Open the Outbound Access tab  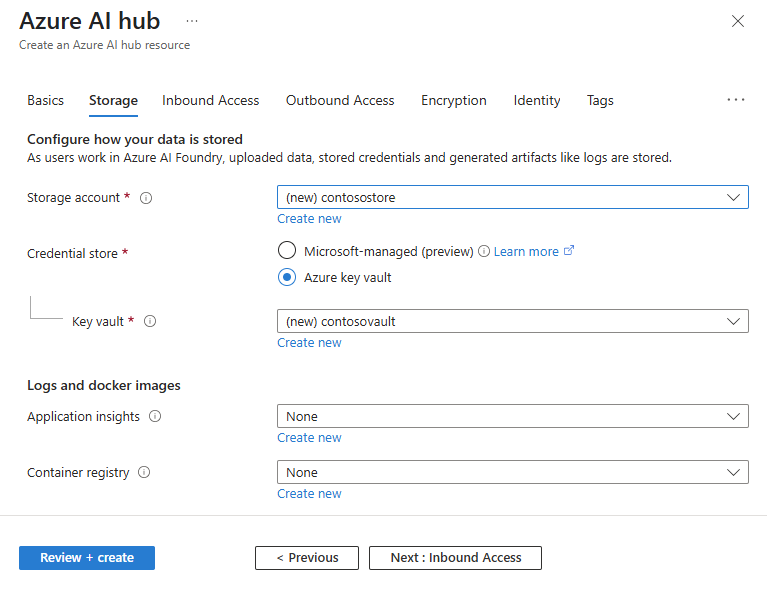point(340,100)
